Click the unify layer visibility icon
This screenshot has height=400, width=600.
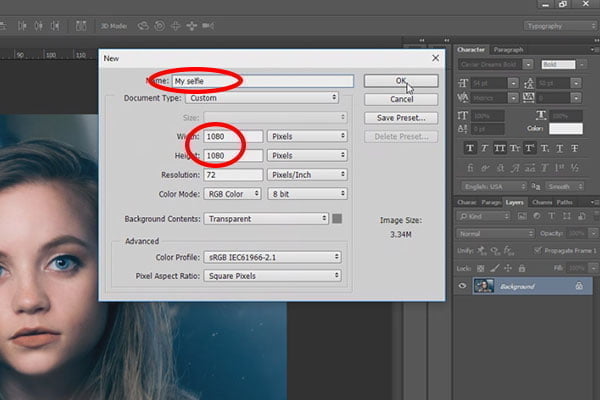[x=495, y=251]
